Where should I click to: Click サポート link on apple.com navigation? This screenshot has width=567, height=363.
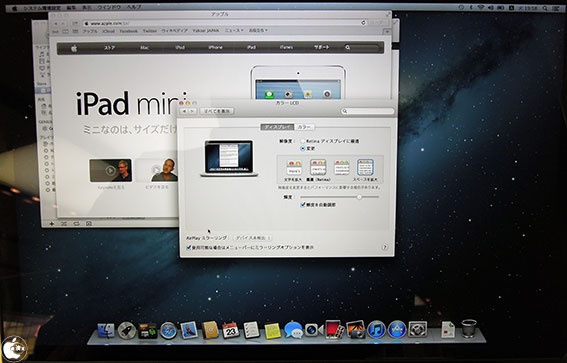[321, 47]
